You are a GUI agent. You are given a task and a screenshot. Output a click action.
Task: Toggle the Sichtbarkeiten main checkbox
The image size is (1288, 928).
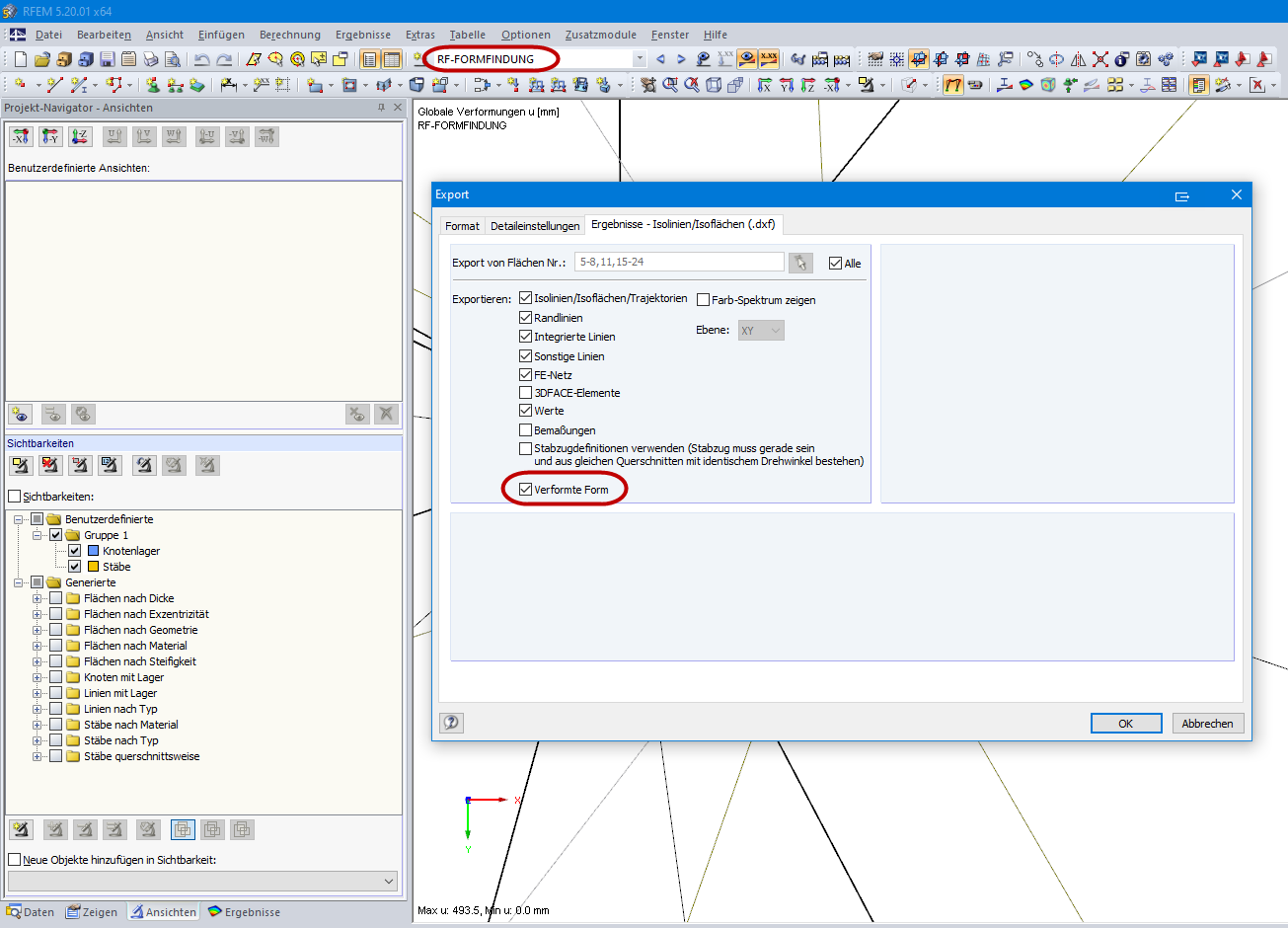(x=14, y=497)
